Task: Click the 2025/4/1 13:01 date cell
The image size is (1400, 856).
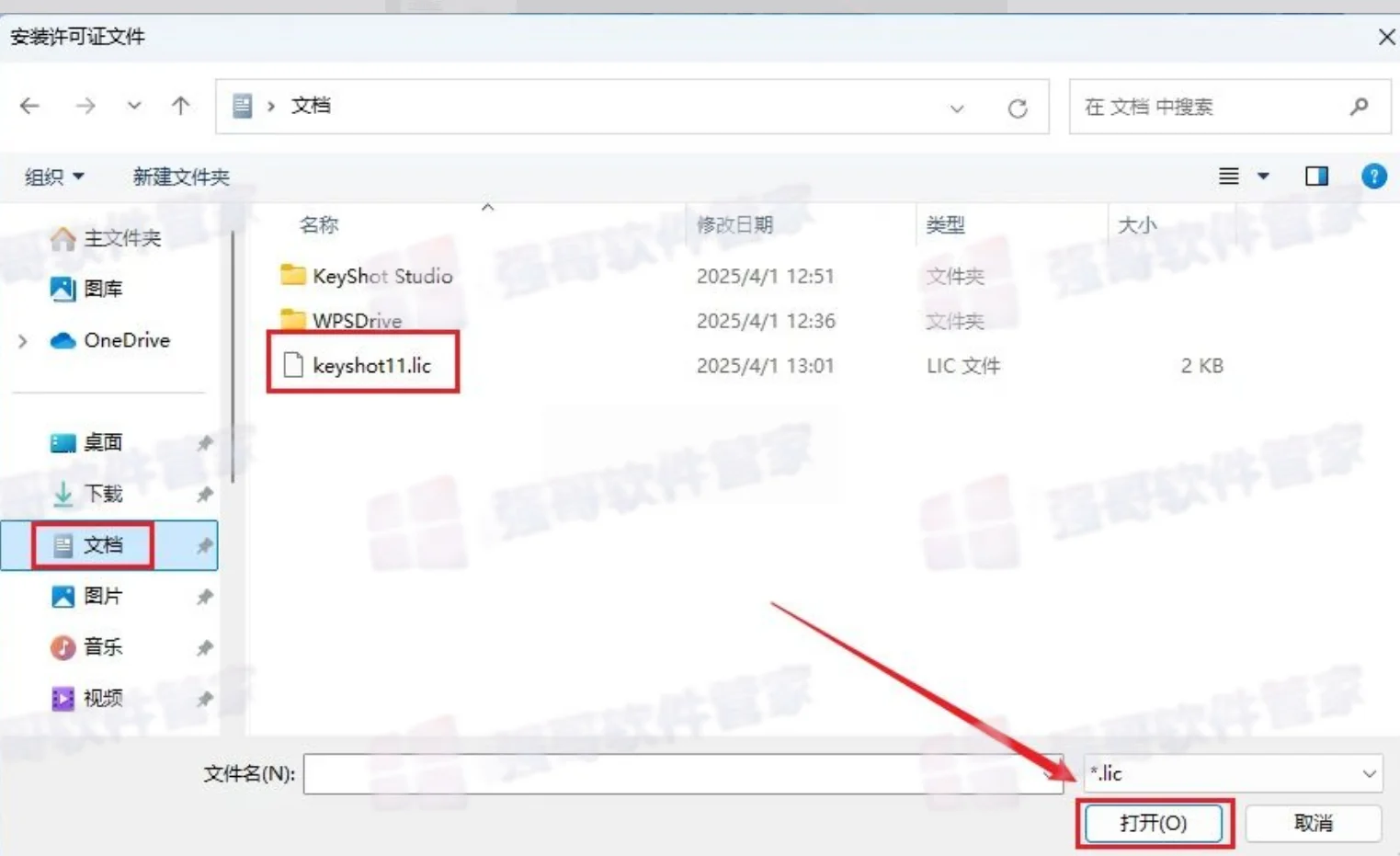Action: tap(765, 366)
